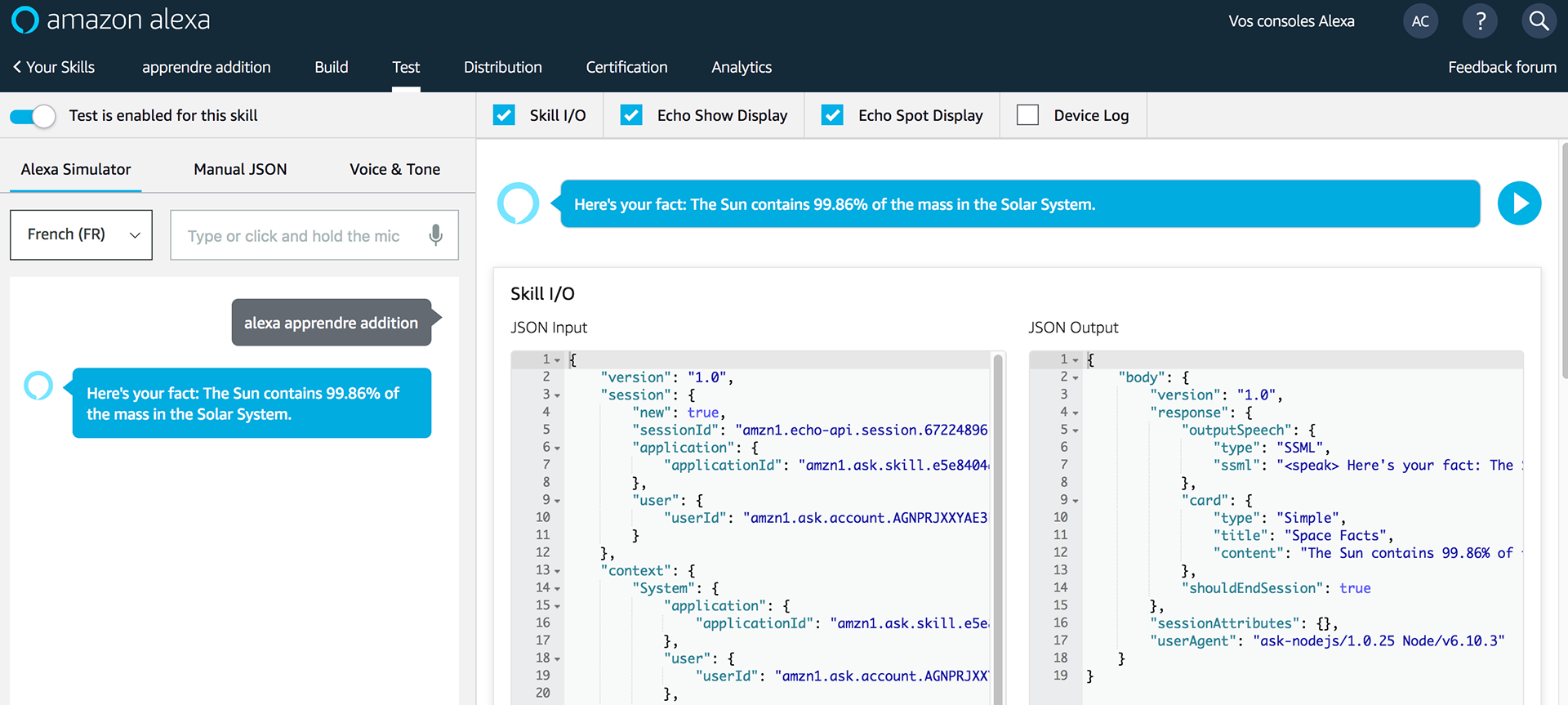Click Alexa ring icon beside left chat response
1568x705 pixels.
[38, 386]
